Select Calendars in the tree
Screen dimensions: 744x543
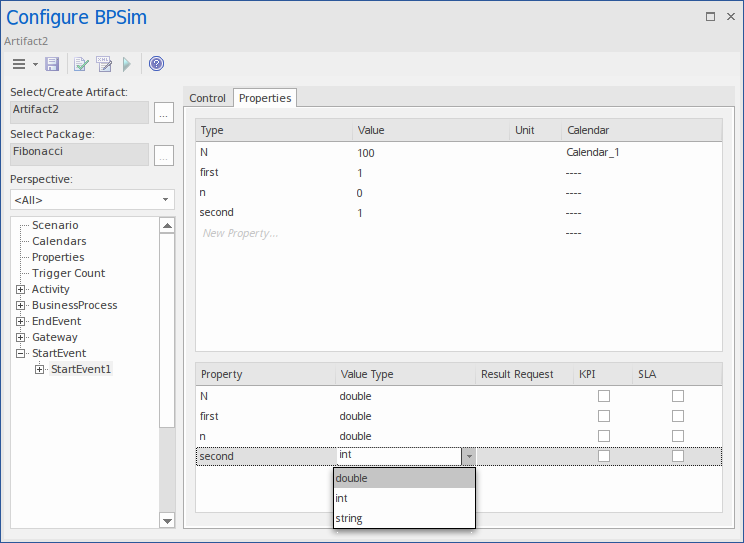click(x=59, y=241)
